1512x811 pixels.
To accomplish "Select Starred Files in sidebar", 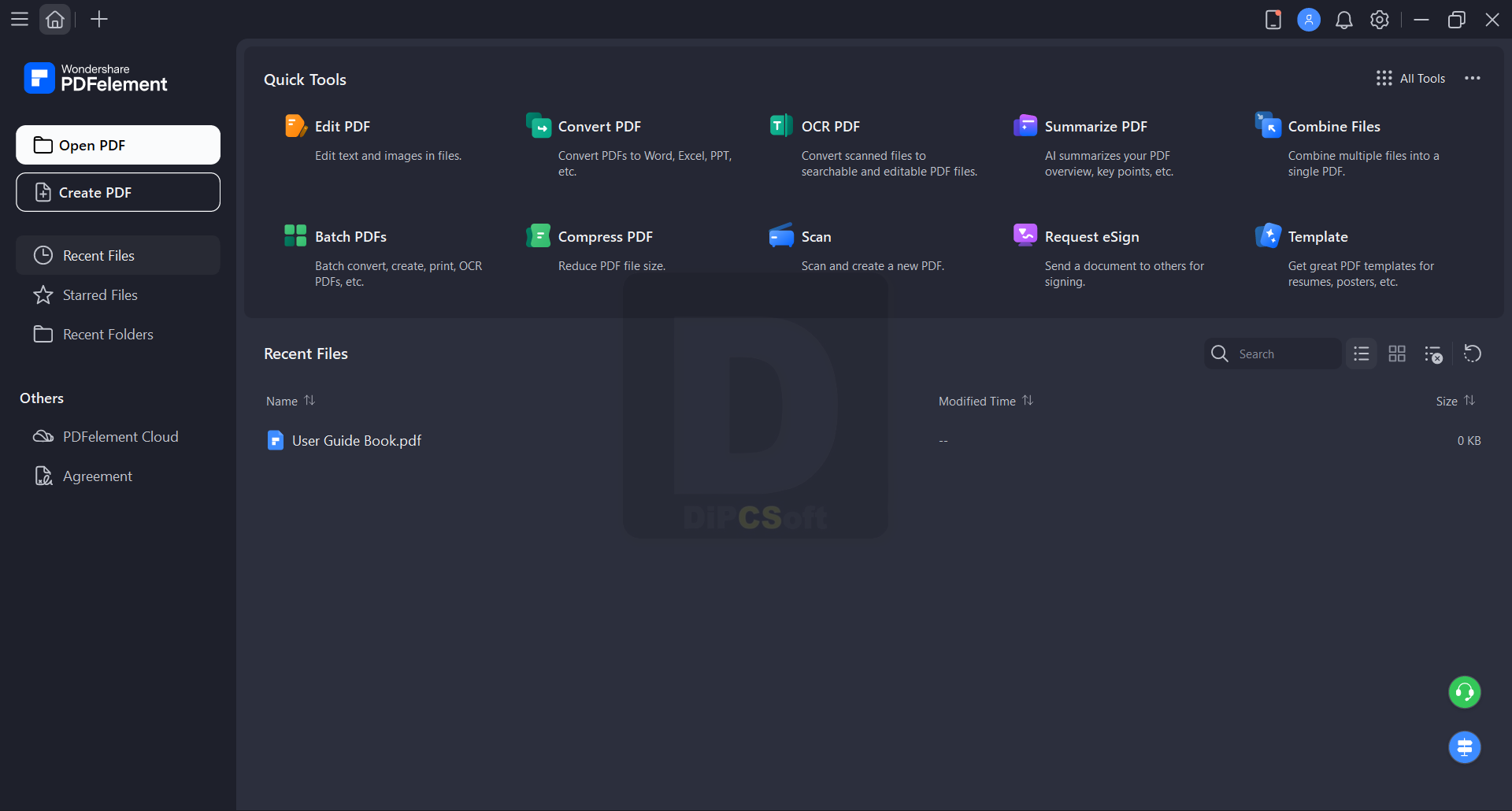I will point(118,294).
